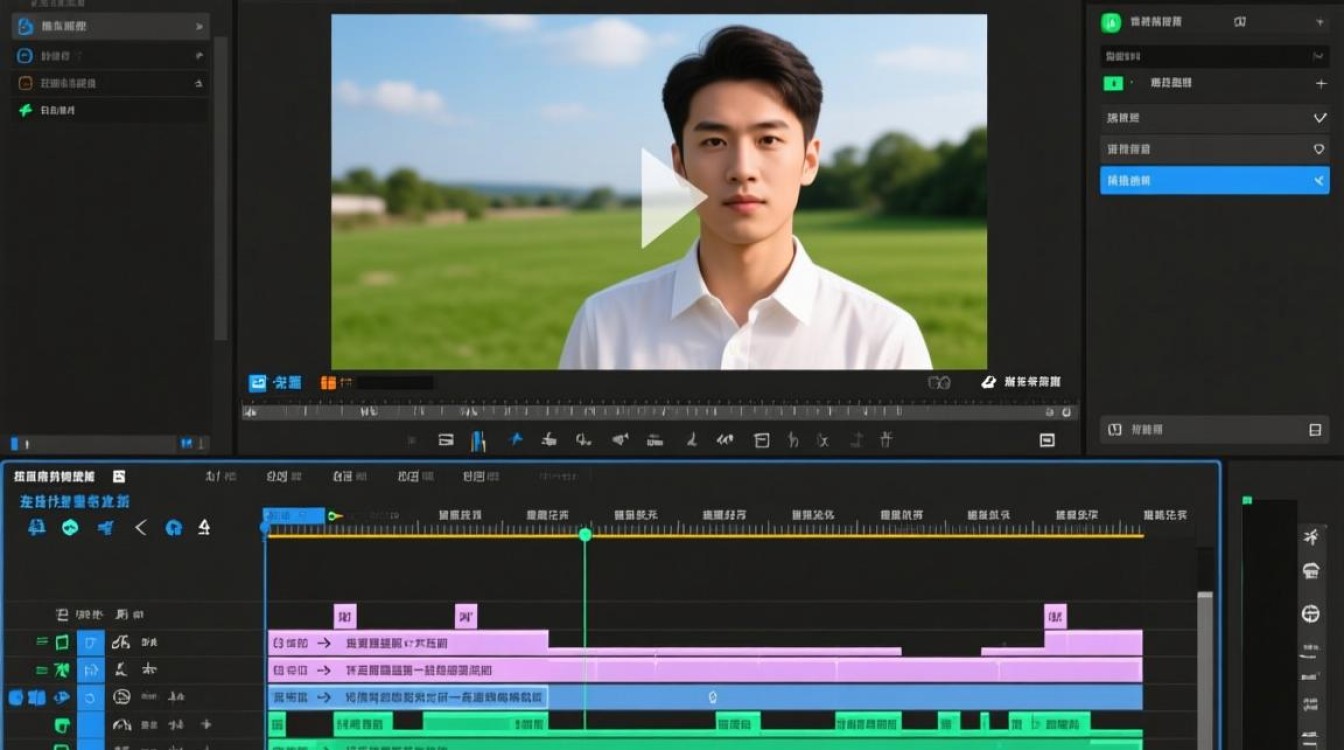Click the green rounded app icon atop right panel

[x=1110, y=22]
